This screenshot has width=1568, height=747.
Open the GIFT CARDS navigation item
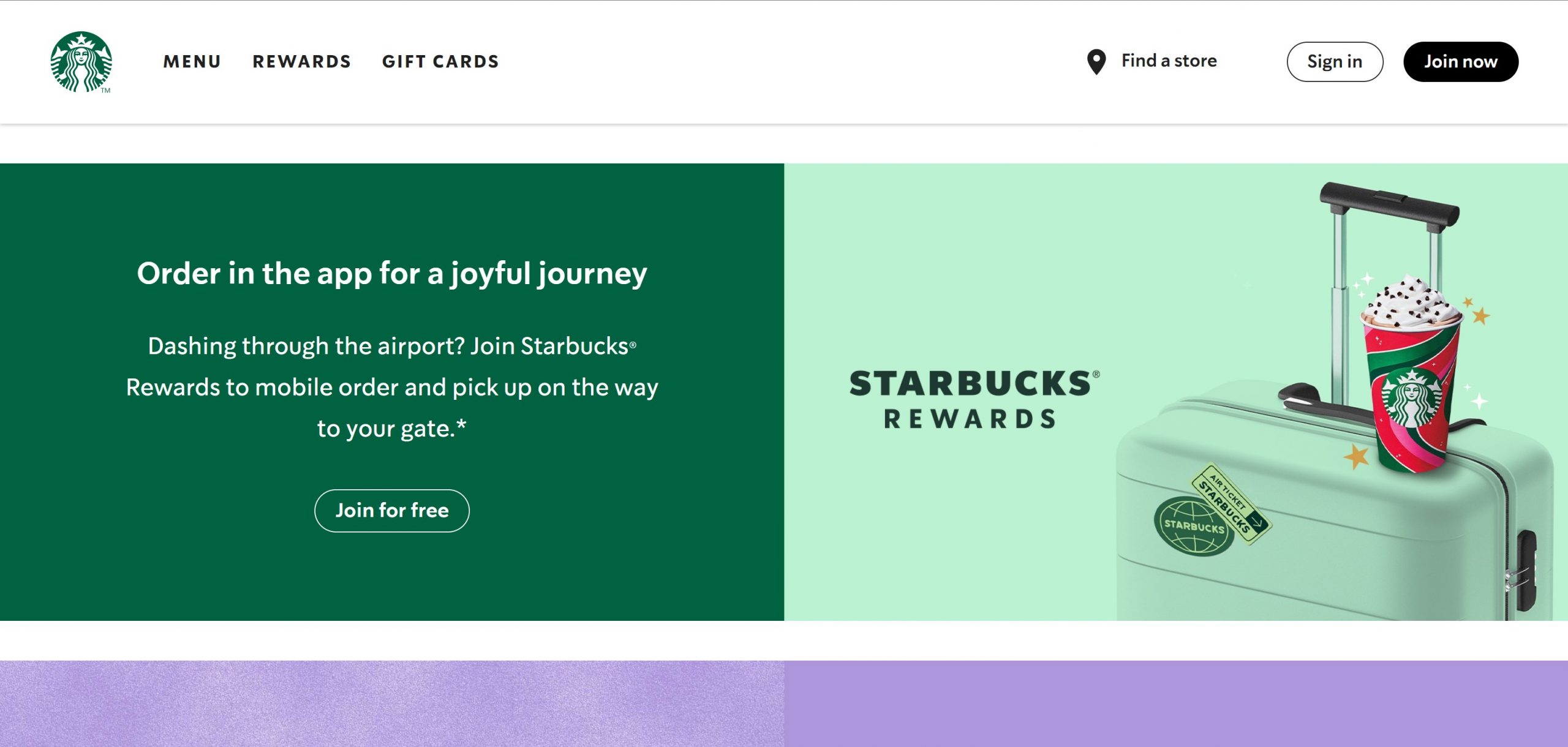tap(440, 62)
